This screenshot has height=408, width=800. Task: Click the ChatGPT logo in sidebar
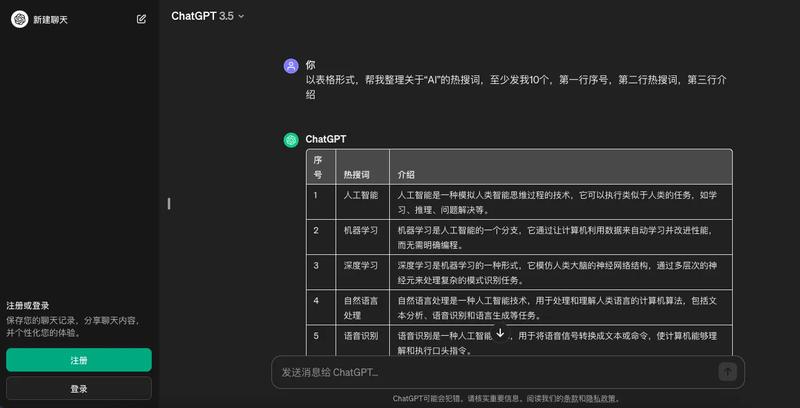(x=19, y=19)
